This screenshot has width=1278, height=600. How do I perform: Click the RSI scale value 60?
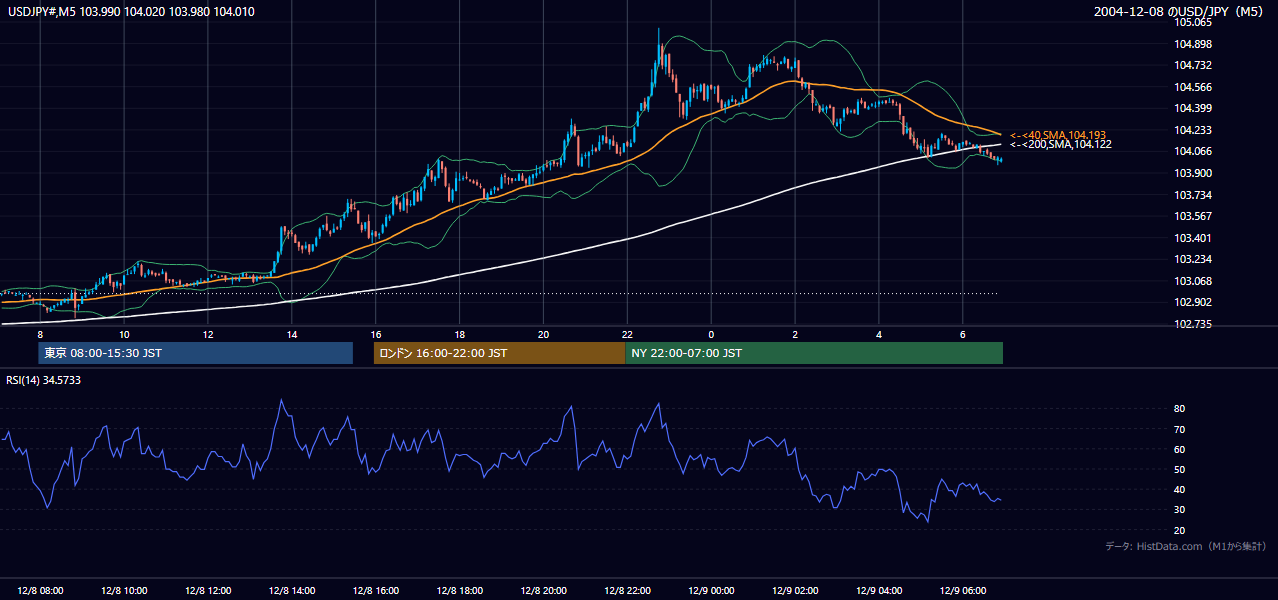(x=1180, y=449)
